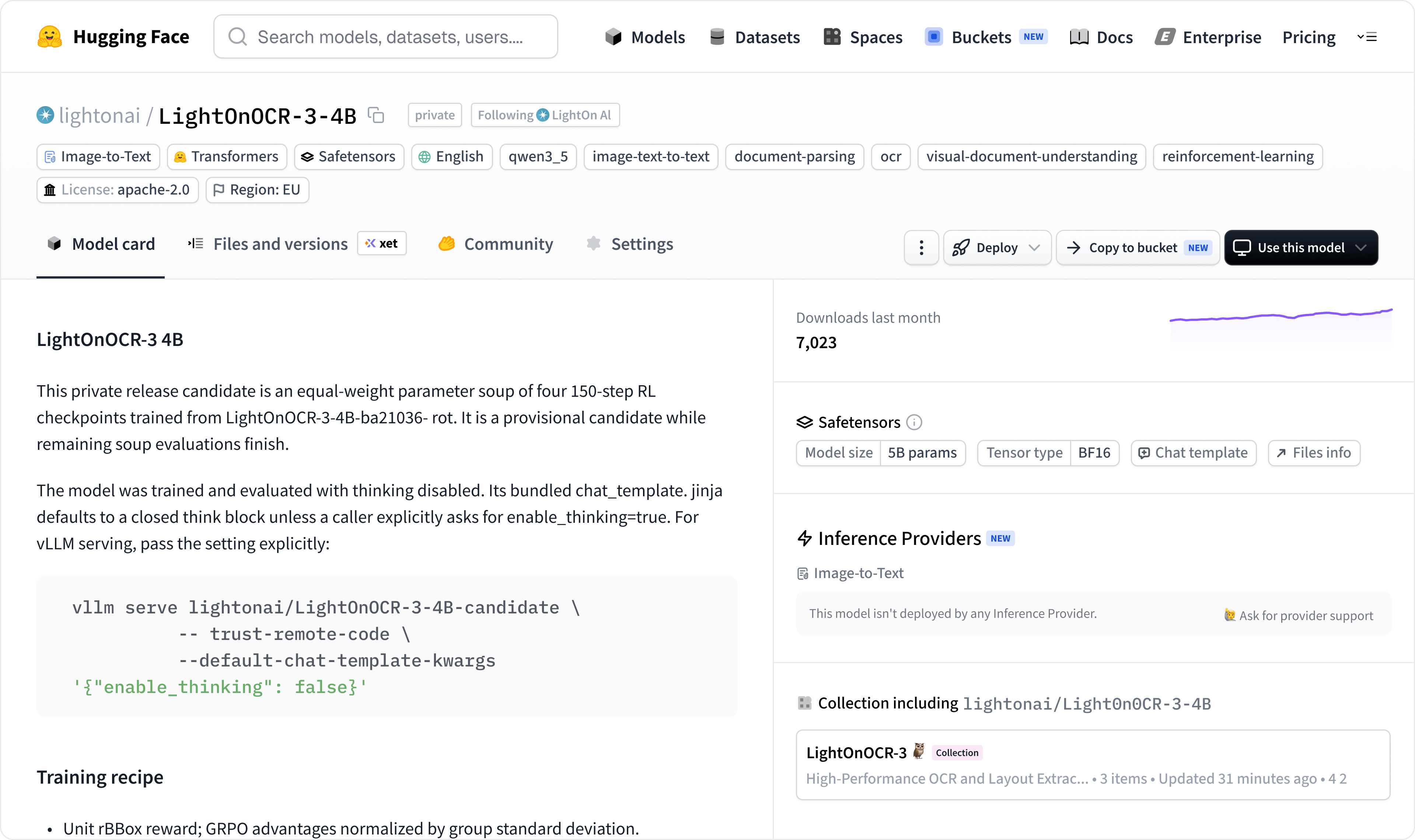Click the lightonai organization avatar icon
This screenshot has height=840, width=1415.
pyautogui.click(x=45, y=115)
